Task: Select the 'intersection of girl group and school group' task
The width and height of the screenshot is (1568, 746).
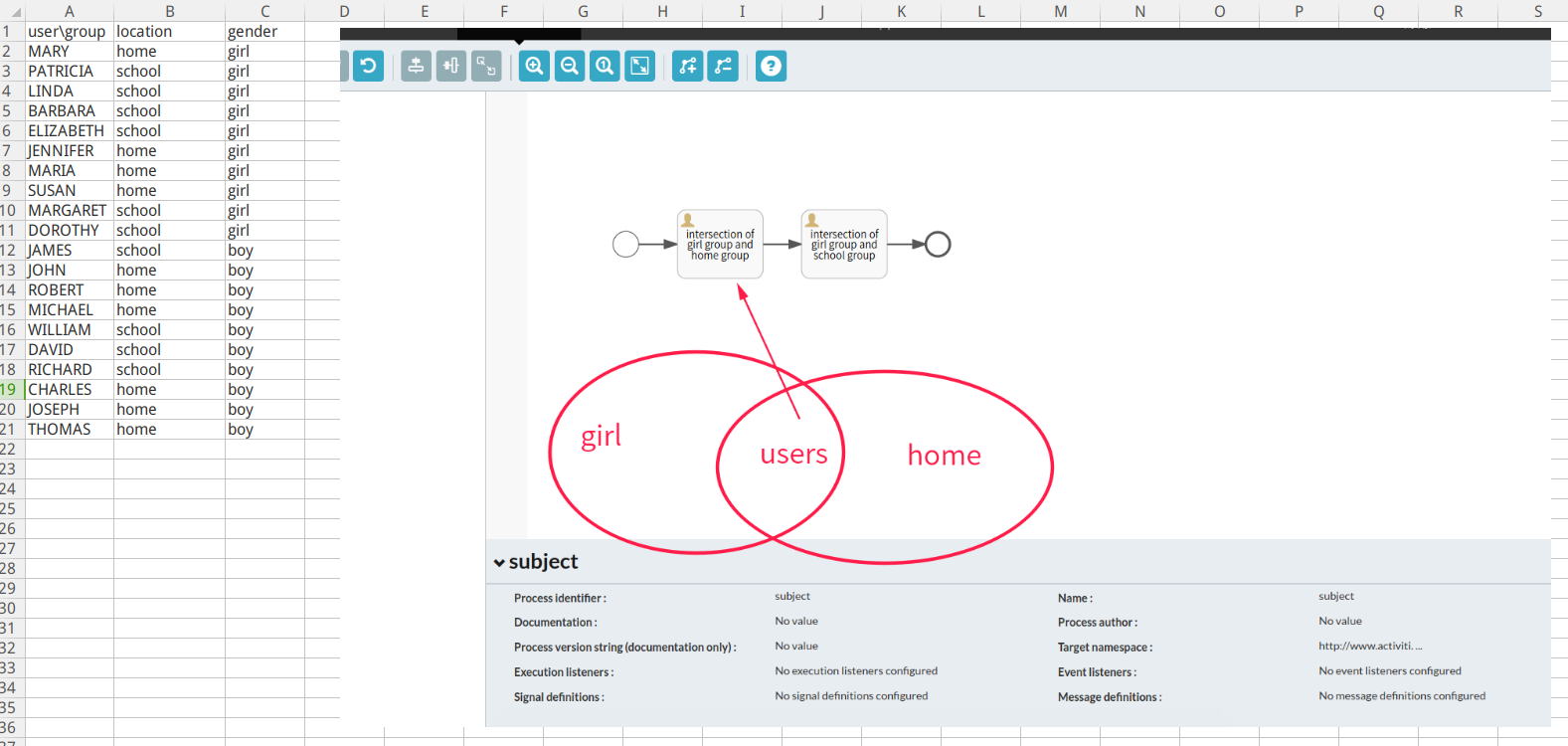Action: 844,245
